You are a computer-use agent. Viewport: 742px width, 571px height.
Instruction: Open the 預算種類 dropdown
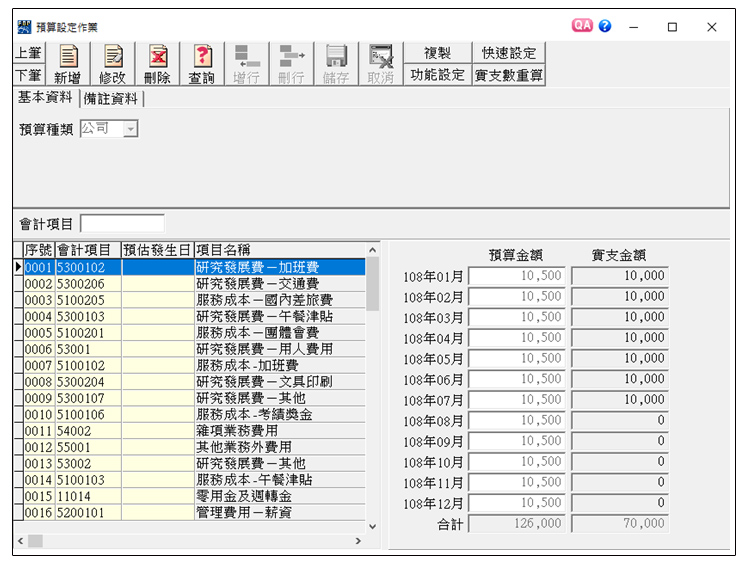130,129
